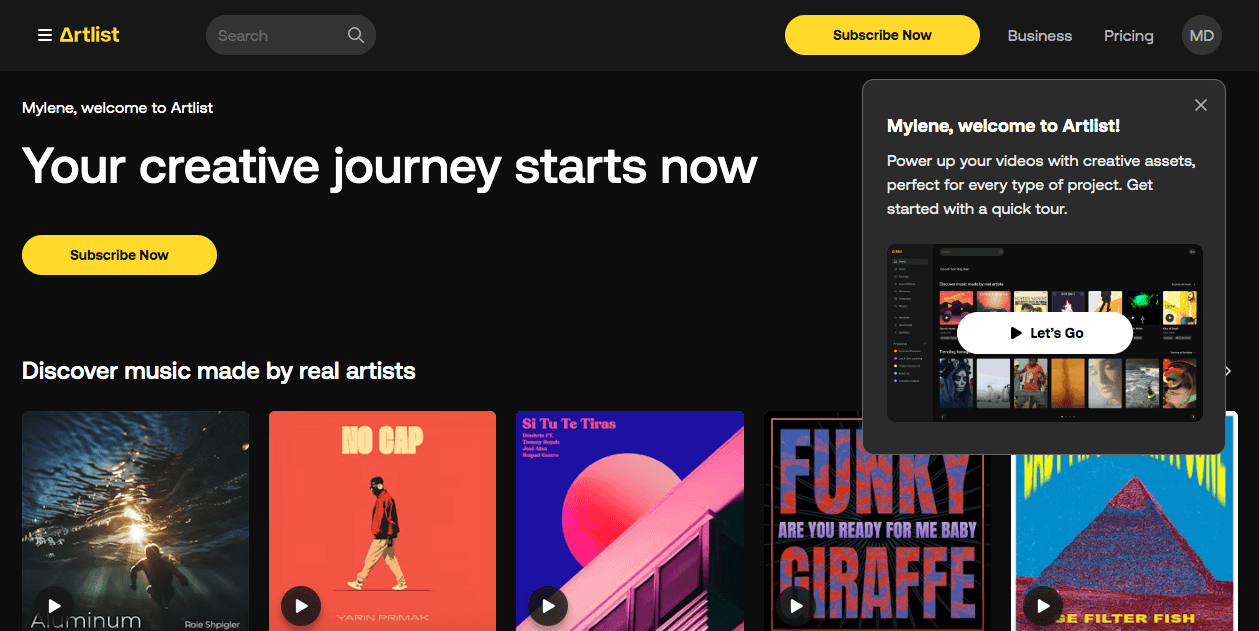Viewport: 1259px width, 631px height.
Task: Start the tour with Let's Go
Action: click(x=1045, y=333)
